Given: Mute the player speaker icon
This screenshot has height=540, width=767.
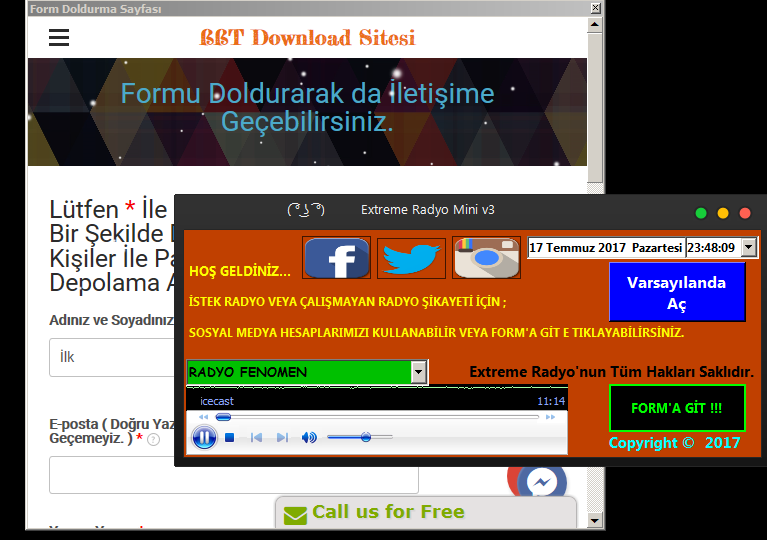Looking at the screenshot, I should pos(309,437).
